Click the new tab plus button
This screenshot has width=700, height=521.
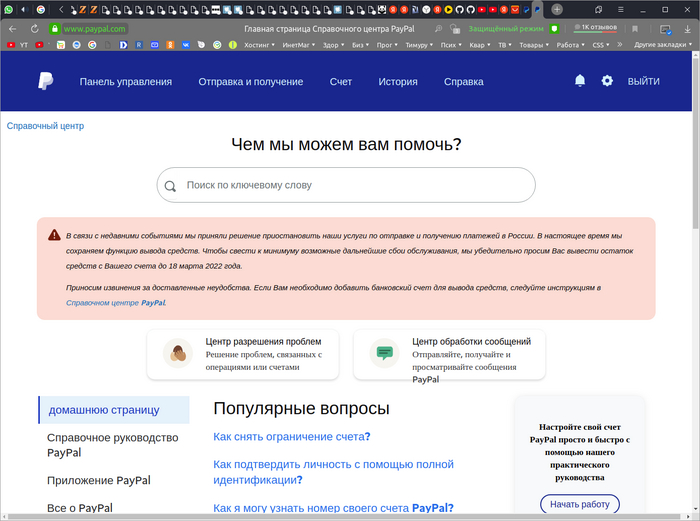557,9
